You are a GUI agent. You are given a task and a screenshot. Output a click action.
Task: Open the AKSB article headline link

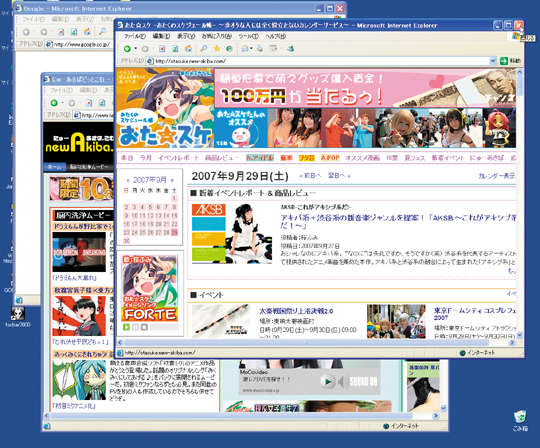pos(398,221)
